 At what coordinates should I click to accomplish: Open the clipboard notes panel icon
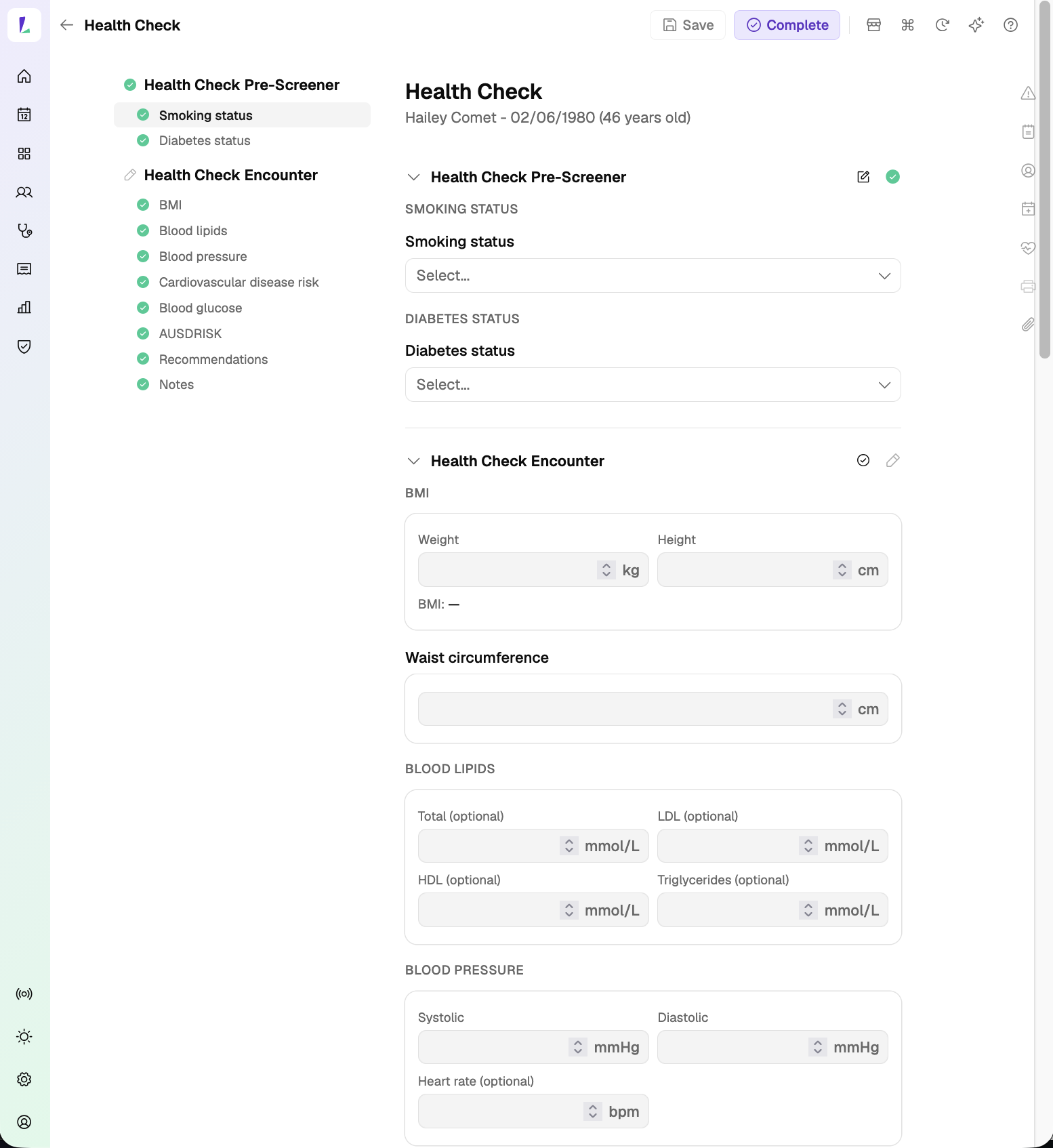1028,131
